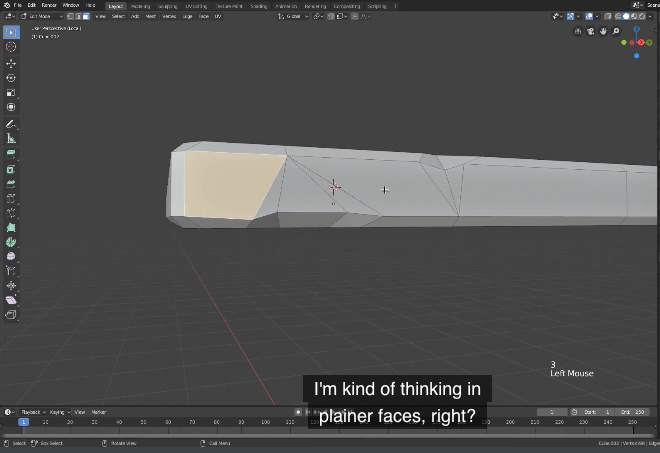Select the Knife tool
Viewport: 660px width, 453px height.
pos(11,213)
